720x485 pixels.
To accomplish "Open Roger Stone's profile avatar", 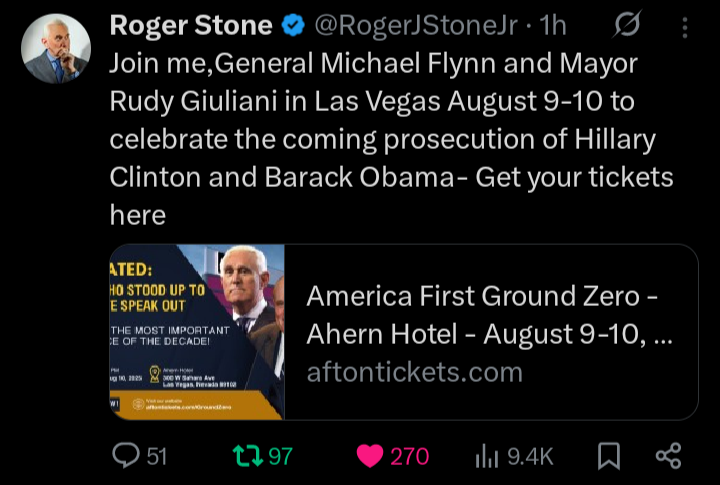I will click(56, 49).
